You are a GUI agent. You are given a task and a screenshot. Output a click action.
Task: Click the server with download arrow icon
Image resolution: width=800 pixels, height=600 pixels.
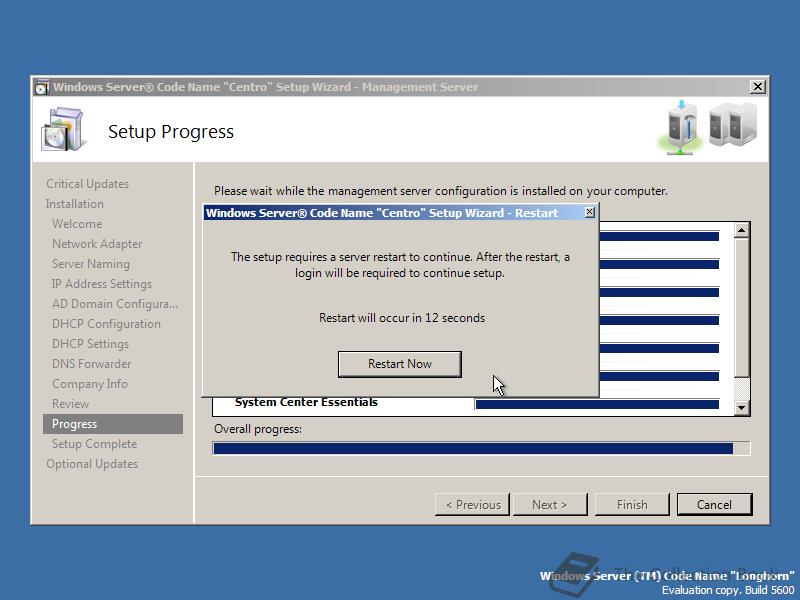[x=683, y=128]
